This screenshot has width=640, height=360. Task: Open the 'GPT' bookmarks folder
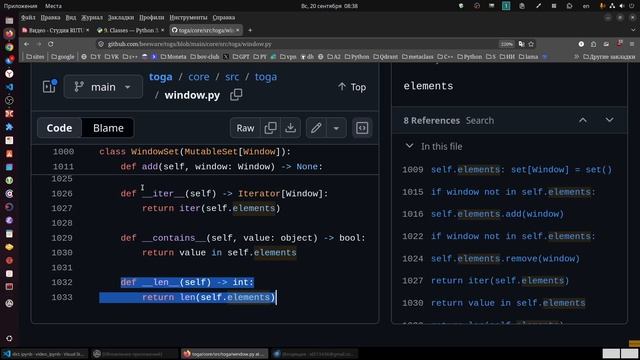coord(241,57)
